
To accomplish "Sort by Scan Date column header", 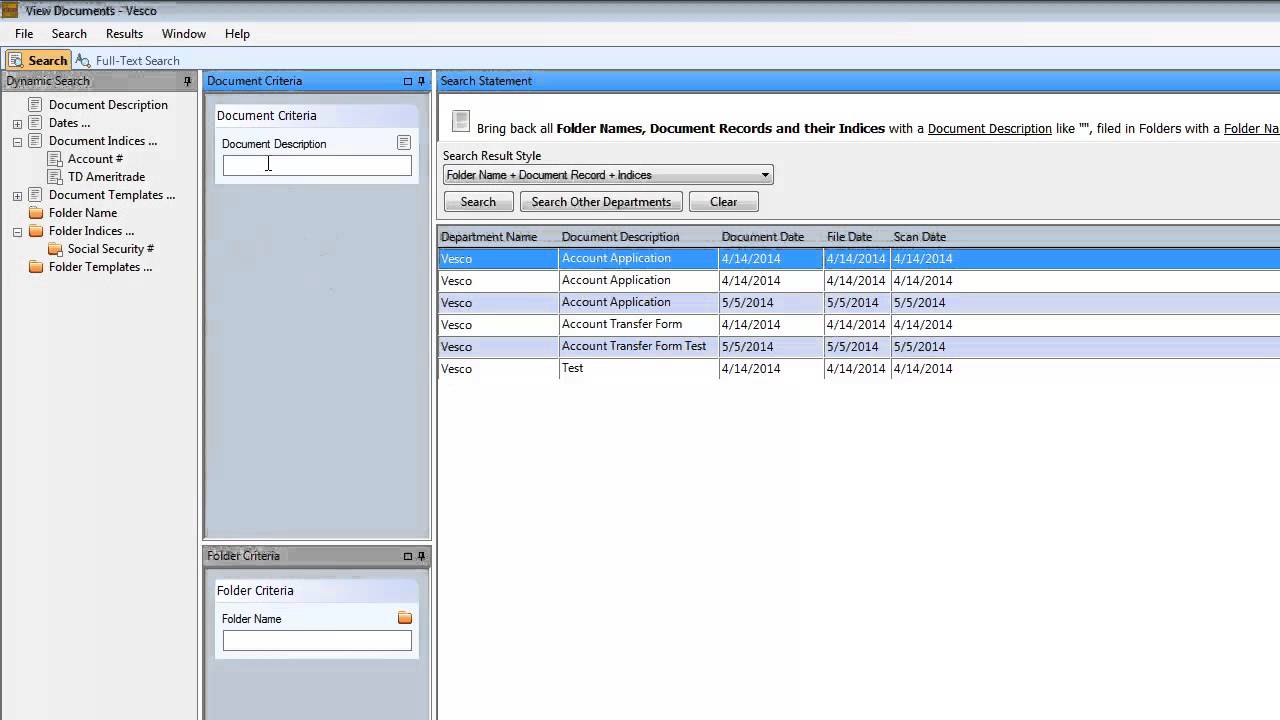I will click(919, 237).
